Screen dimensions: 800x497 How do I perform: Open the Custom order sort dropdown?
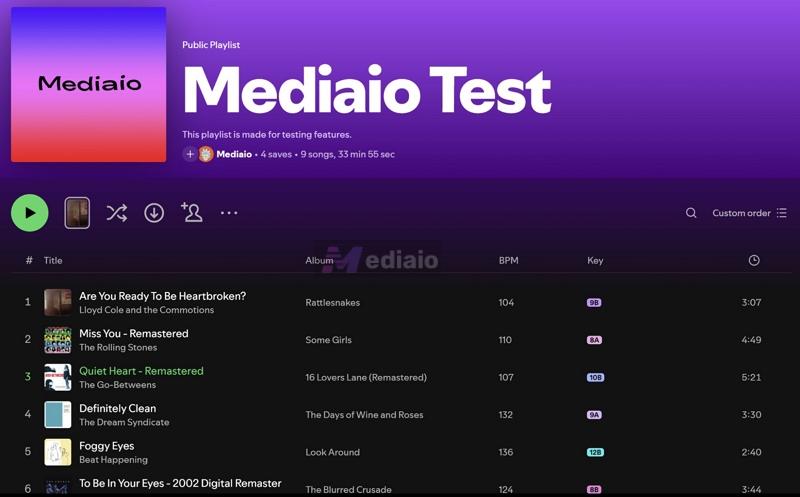click(x=749, y=213)
